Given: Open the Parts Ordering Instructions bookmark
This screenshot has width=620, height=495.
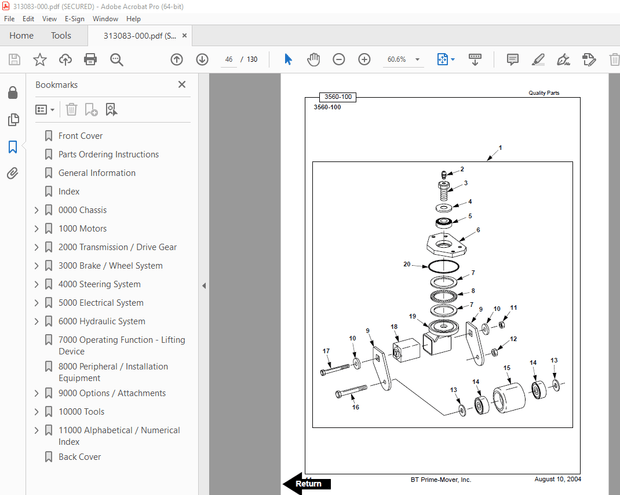Looking at the screenshot, I should (109, 155).
